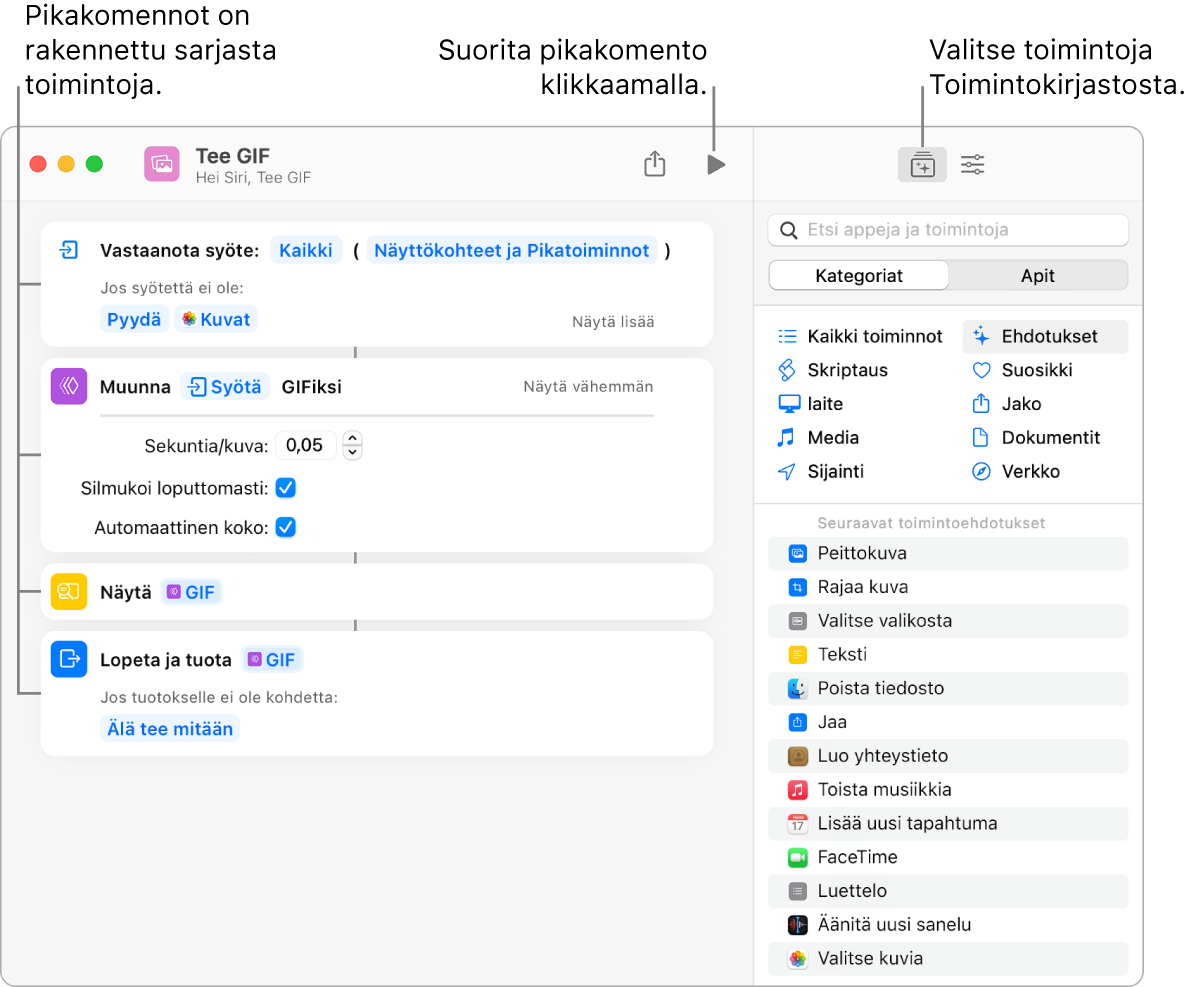Change the 'Älä tee mitään' output setting

pos(169,728)
